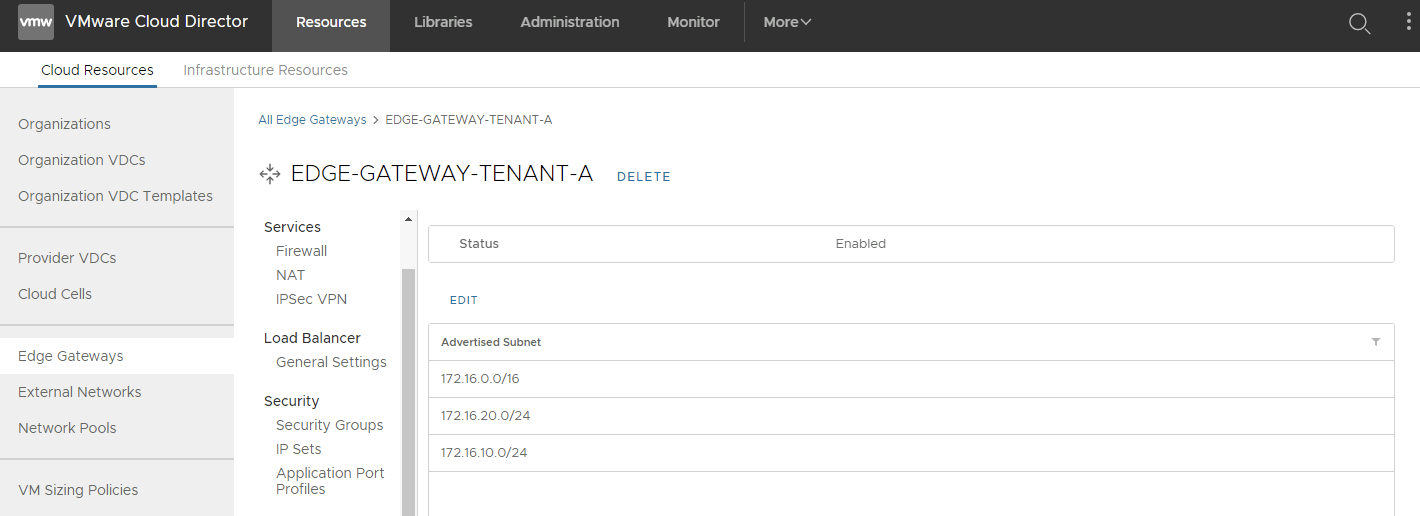Select the Infrastructure Resources tab
The width and height of the screenshot is (1420, 516).
click(x=265, y=70)
